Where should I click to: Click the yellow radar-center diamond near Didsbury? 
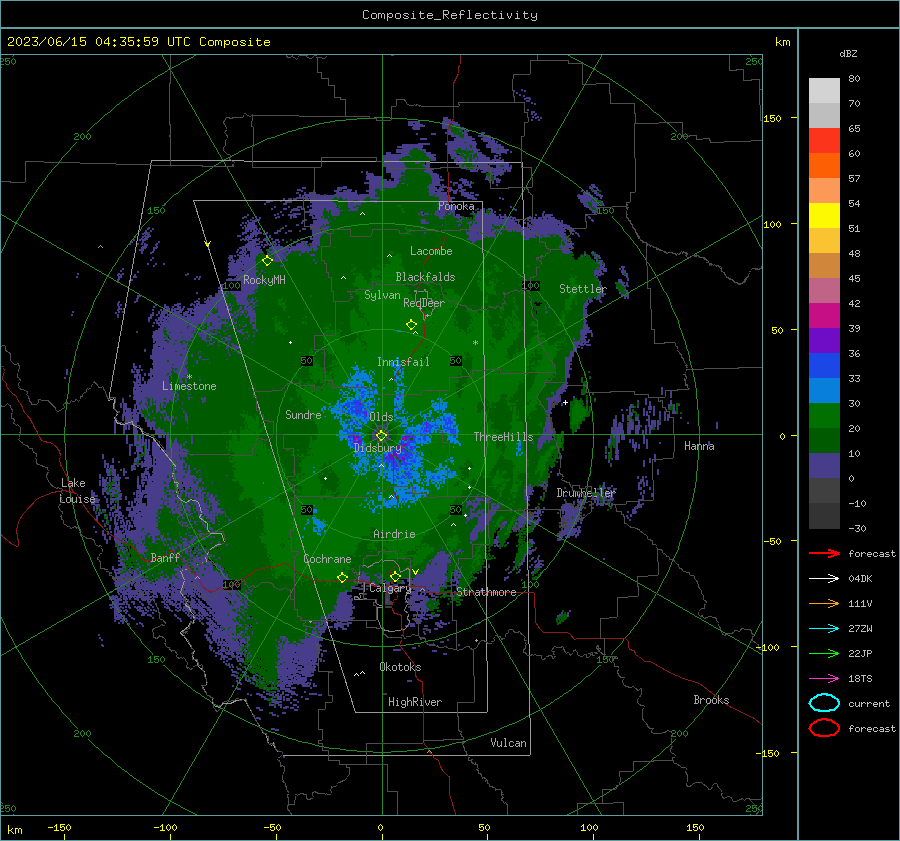(x=381, y=436)
